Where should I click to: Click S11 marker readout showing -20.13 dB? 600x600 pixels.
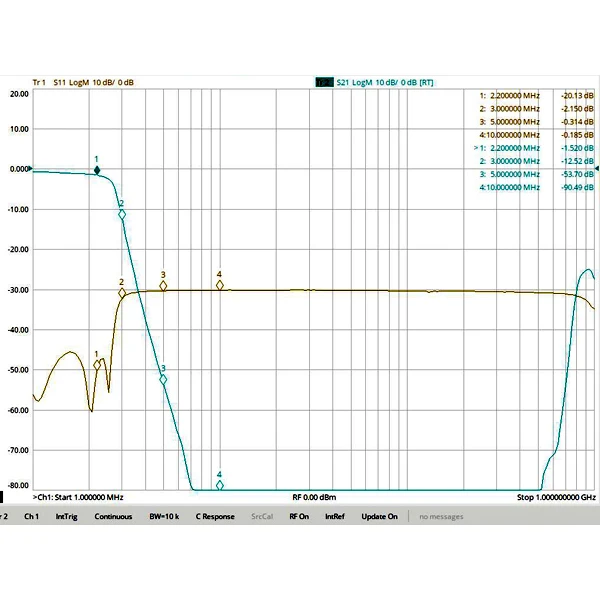(x=536, y=96)
